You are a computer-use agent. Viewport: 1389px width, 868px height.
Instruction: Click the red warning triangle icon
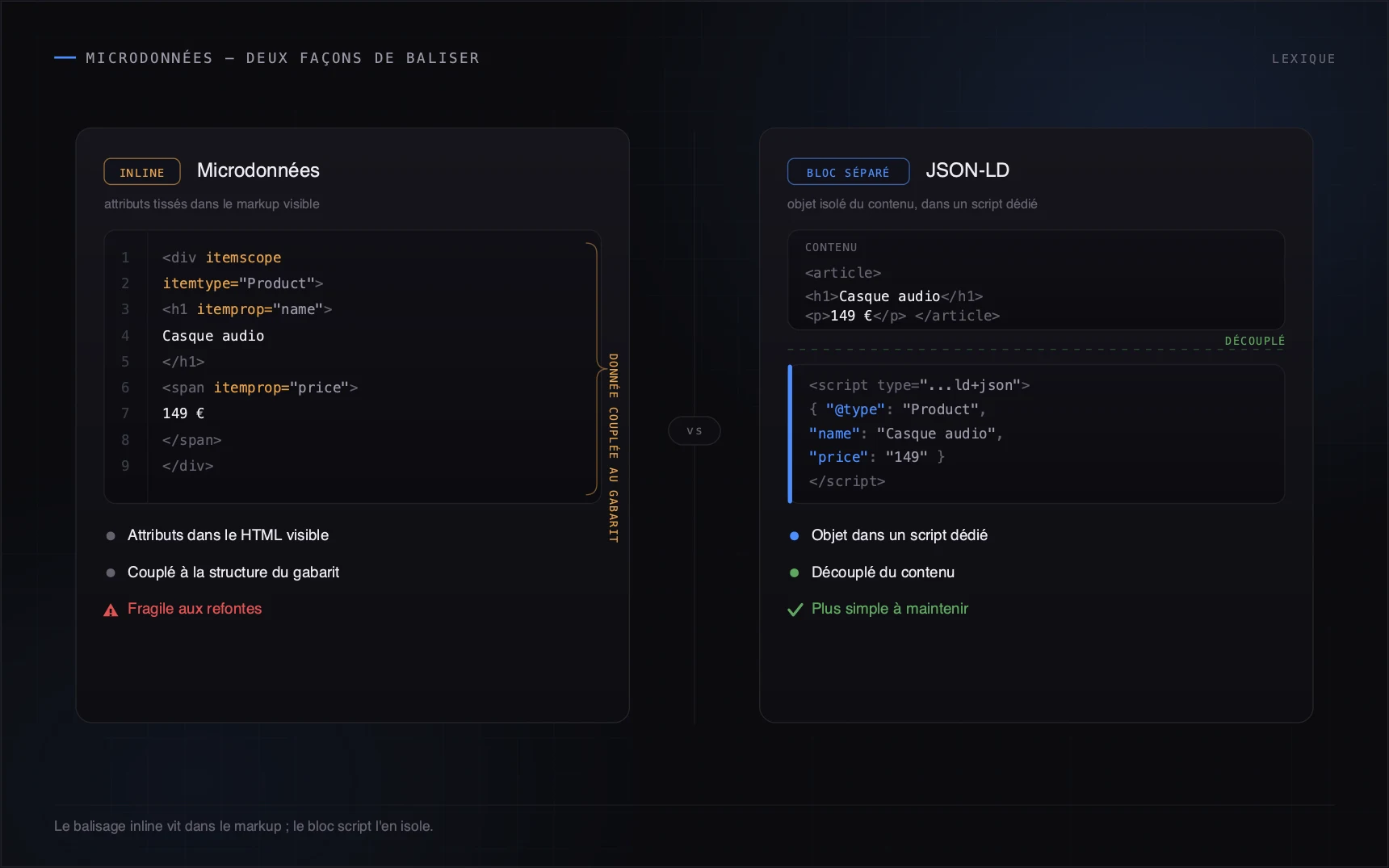(x=111, y=610)
